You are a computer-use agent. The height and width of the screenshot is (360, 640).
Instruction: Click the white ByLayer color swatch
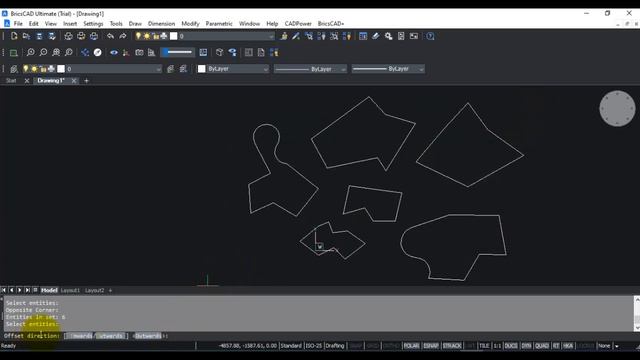click(x=202, y=69)
